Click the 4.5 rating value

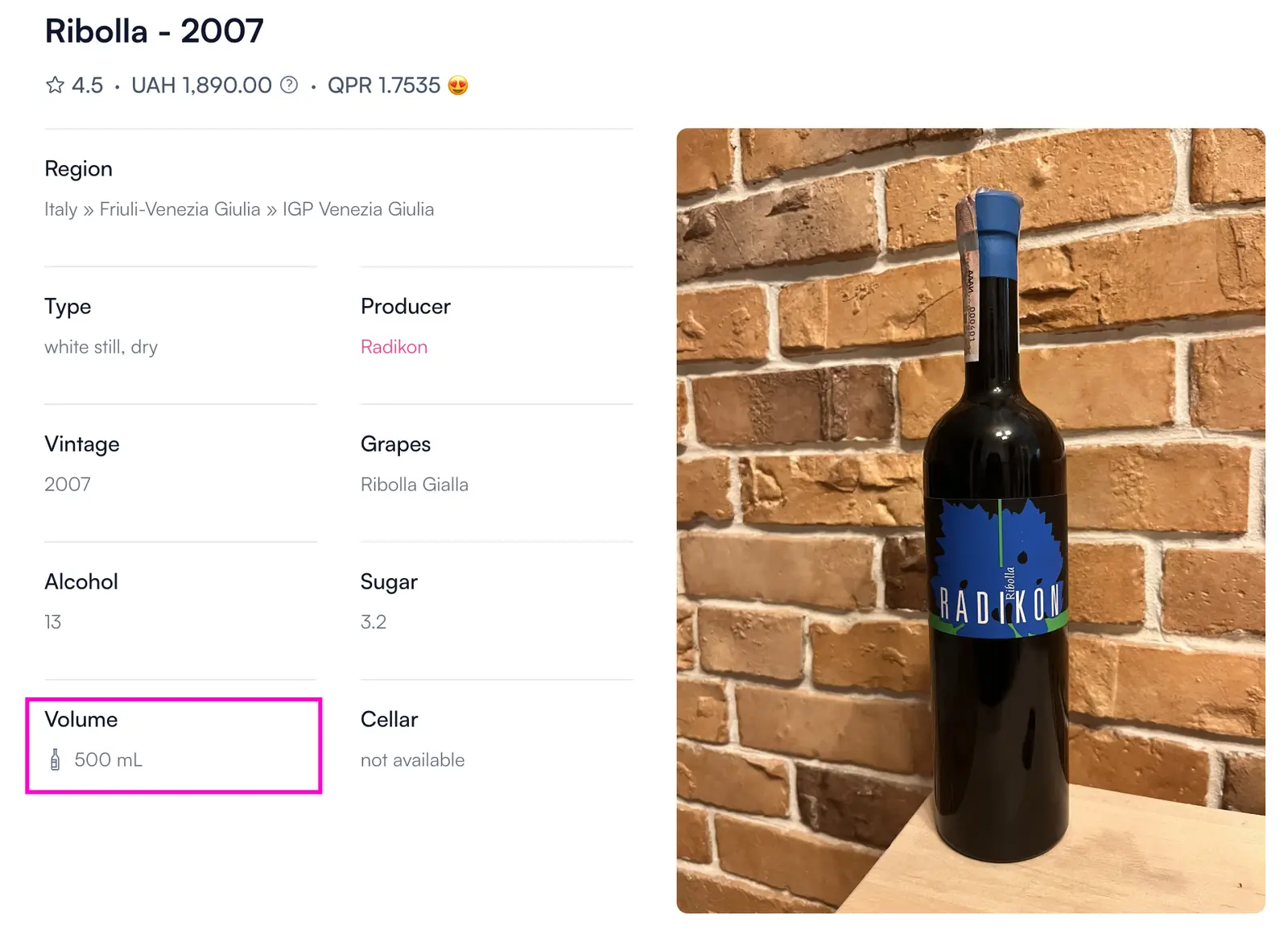click(87, 85)
